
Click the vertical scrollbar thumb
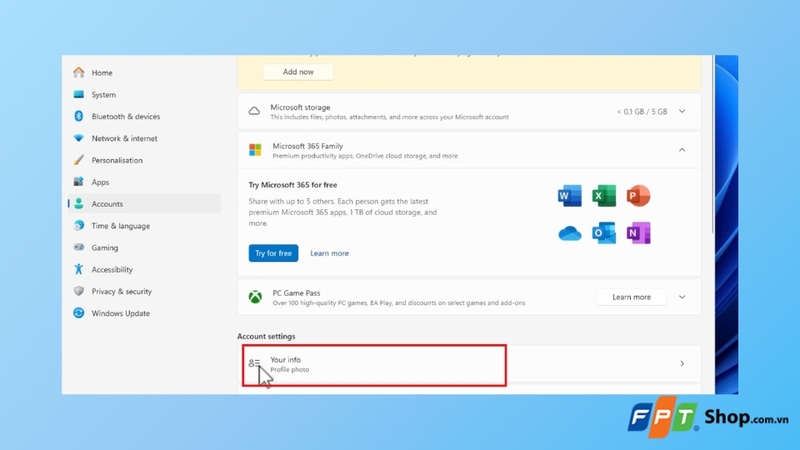(x=713, y=145)
